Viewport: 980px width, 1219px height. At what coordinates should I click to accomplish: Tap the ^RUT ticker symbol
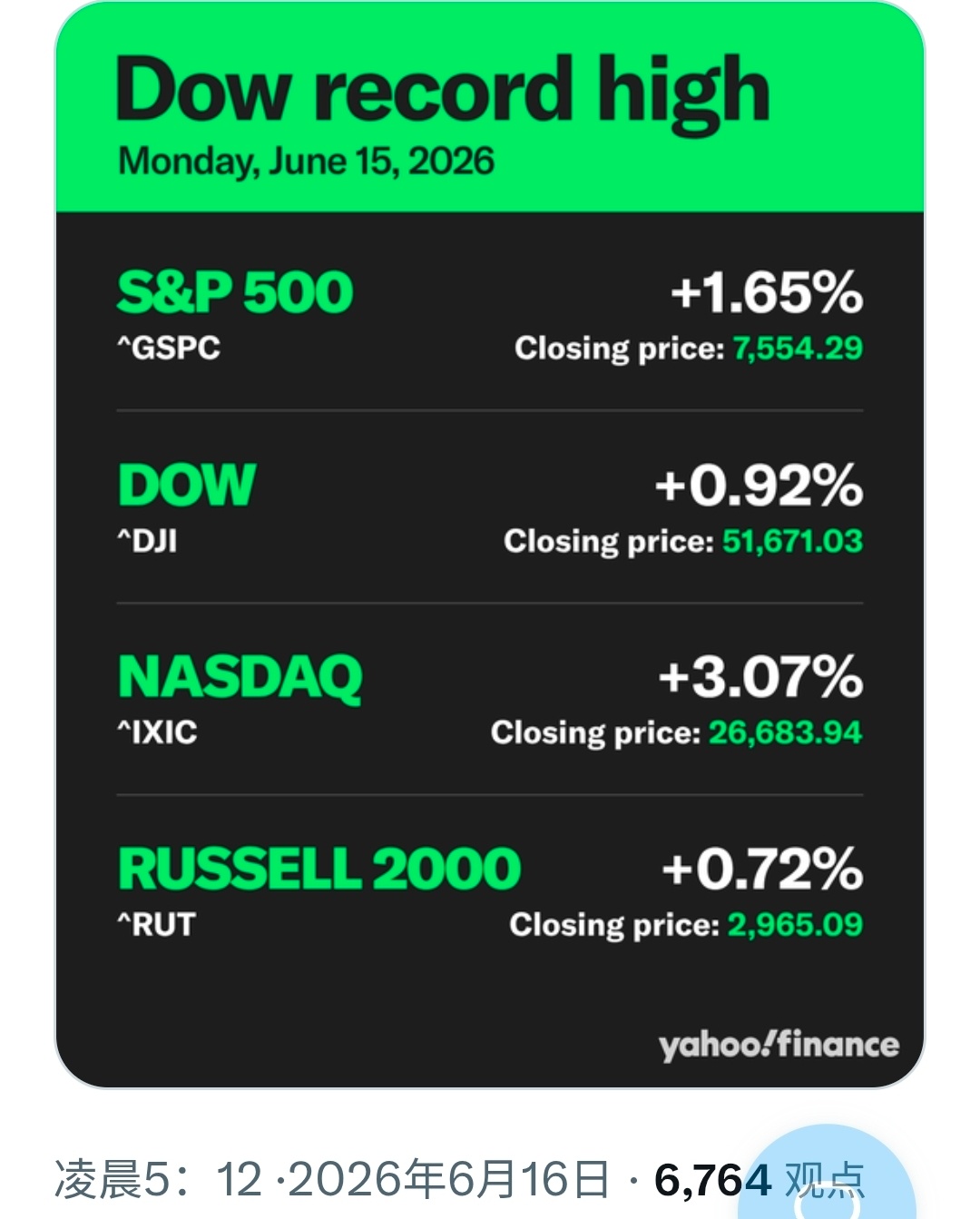pos(157,925)
